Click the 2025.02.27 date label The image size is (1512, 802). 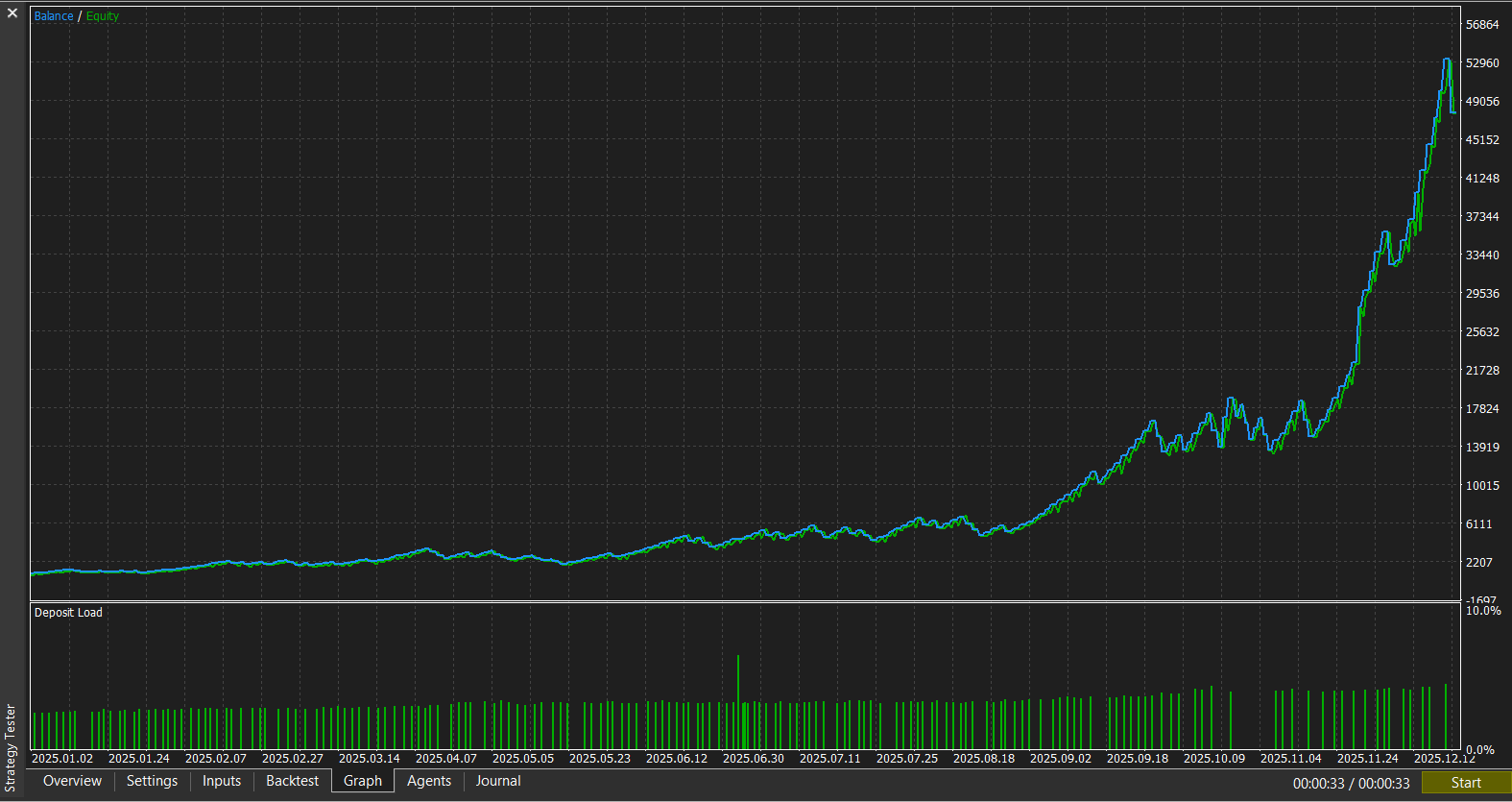pyautogui.click(x=293, y=759)
